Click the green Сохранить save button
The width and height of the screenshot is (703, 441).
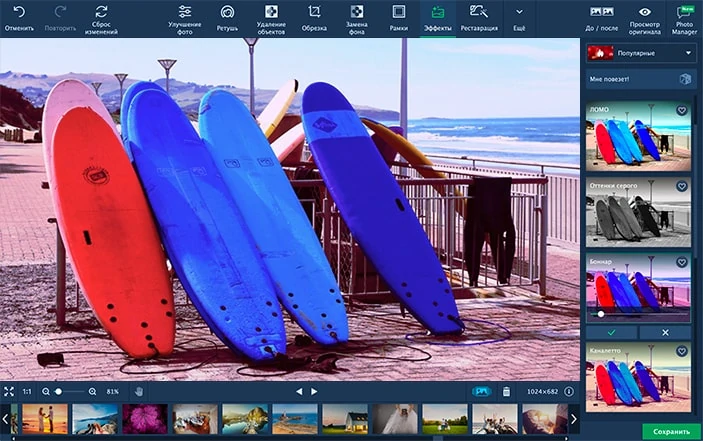click(x=671, y=431)
